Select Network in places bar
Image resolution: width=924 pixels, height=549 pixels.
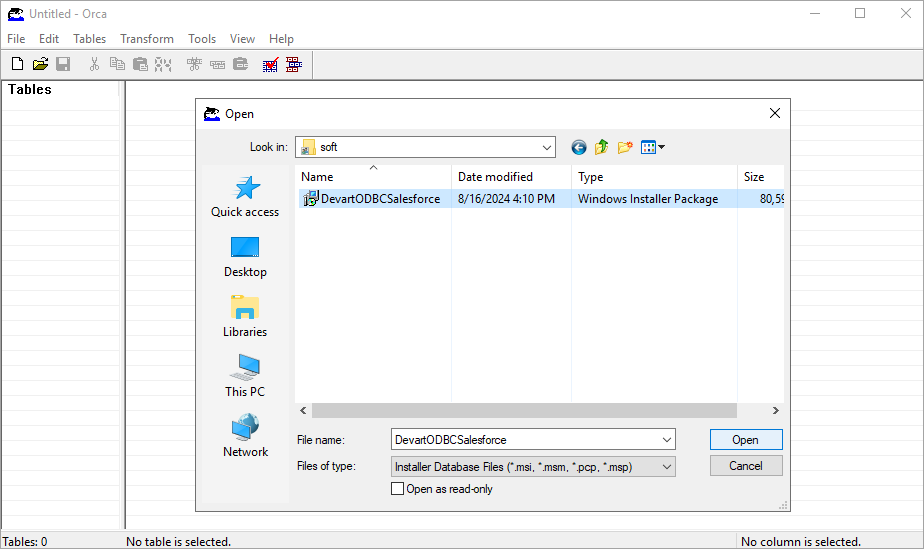click(x=245, y=436)
